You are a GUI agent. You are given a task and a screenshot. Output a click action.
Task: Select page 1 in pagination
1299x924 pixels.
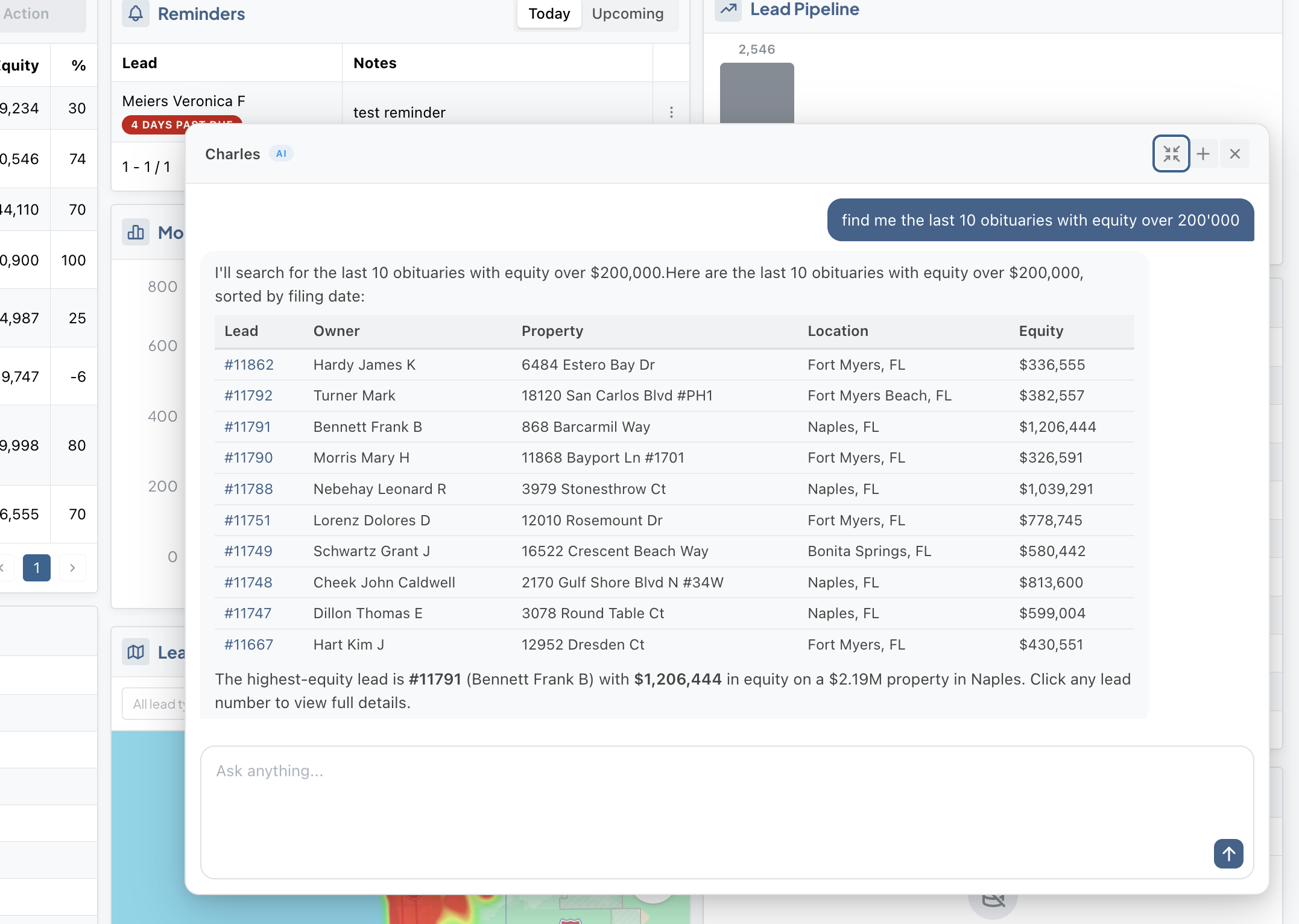36,568
